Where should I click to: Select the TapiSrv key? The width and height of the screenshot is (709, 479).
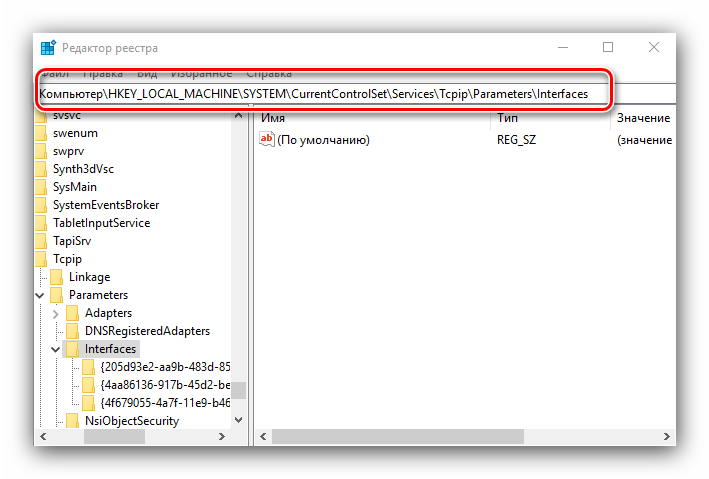pos(72,241)
